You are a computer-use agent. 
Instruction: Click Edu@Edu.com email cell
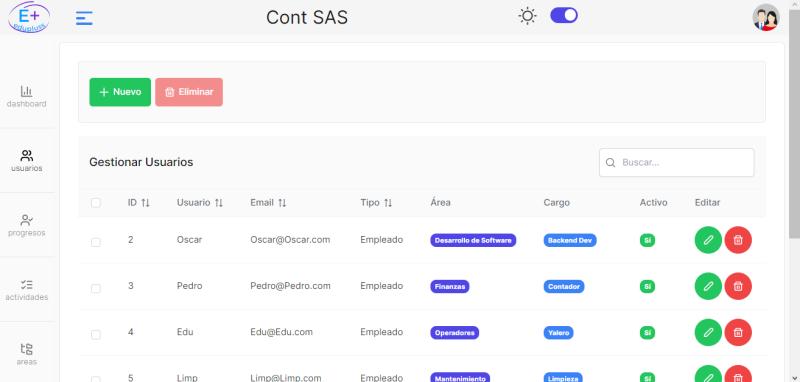(x=281, y=333)
